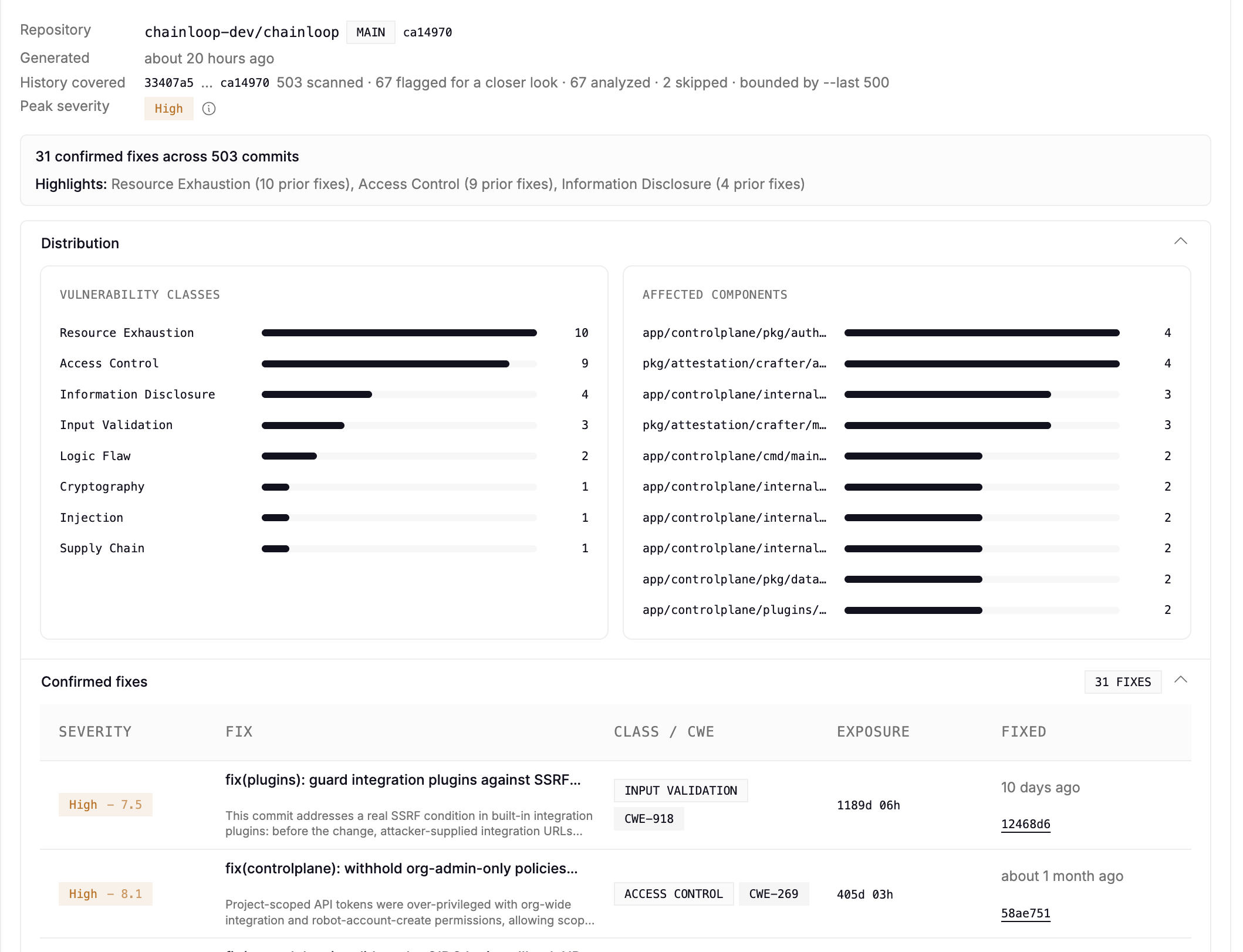Screen dimensions: 1243x952
Task: Click the CLASS / CWE column header
Action: pos(664,732)
